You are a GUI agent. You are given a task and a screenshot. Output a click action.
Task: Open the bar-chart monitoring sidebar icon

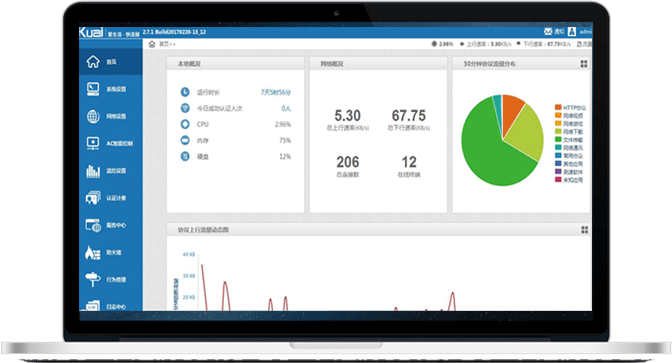(x=93, y=171)
